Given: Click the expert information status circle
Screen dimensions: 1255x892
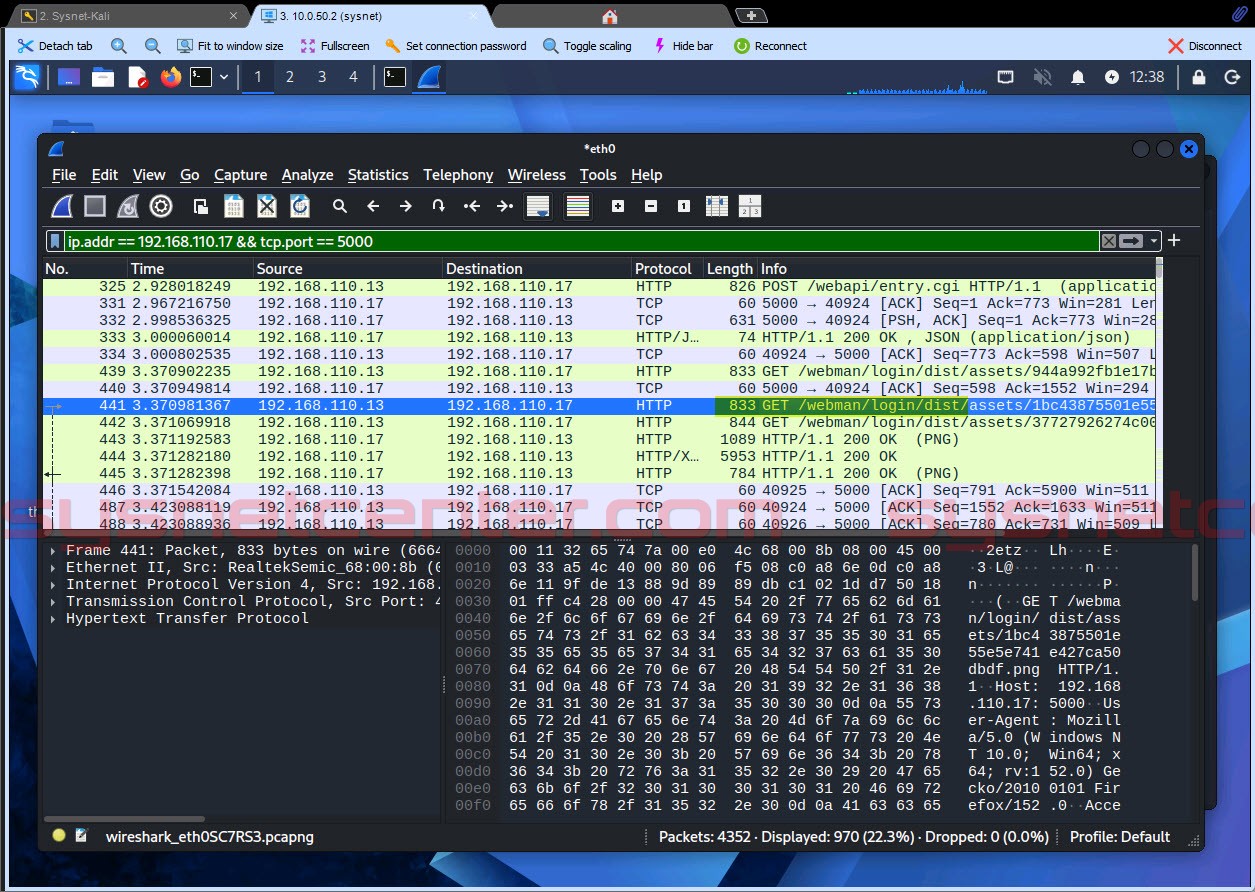Looking at the screenshot, I should coord(59,836).
